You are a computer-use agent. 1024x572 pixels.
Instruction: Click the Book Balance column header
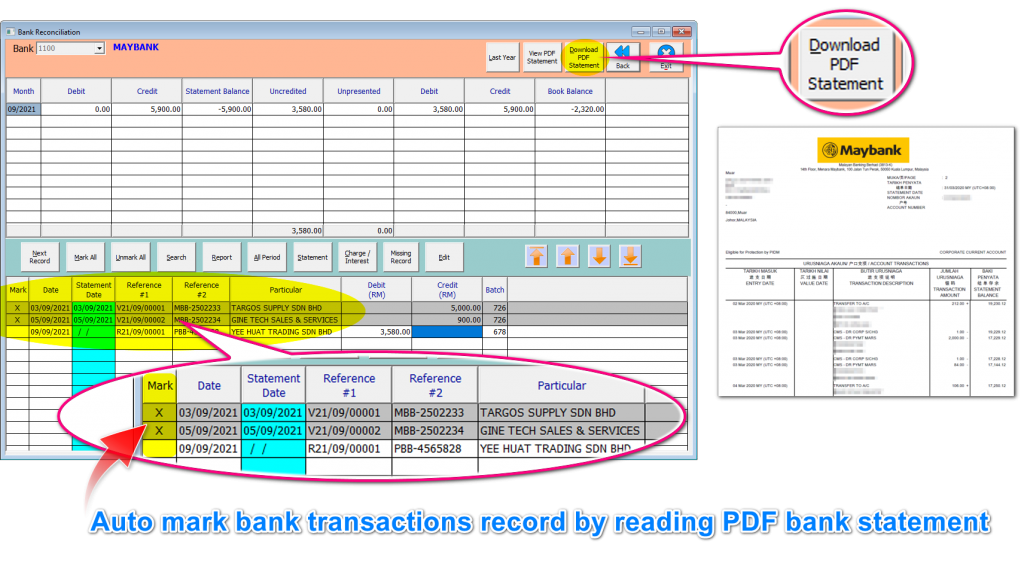(570, 91)
